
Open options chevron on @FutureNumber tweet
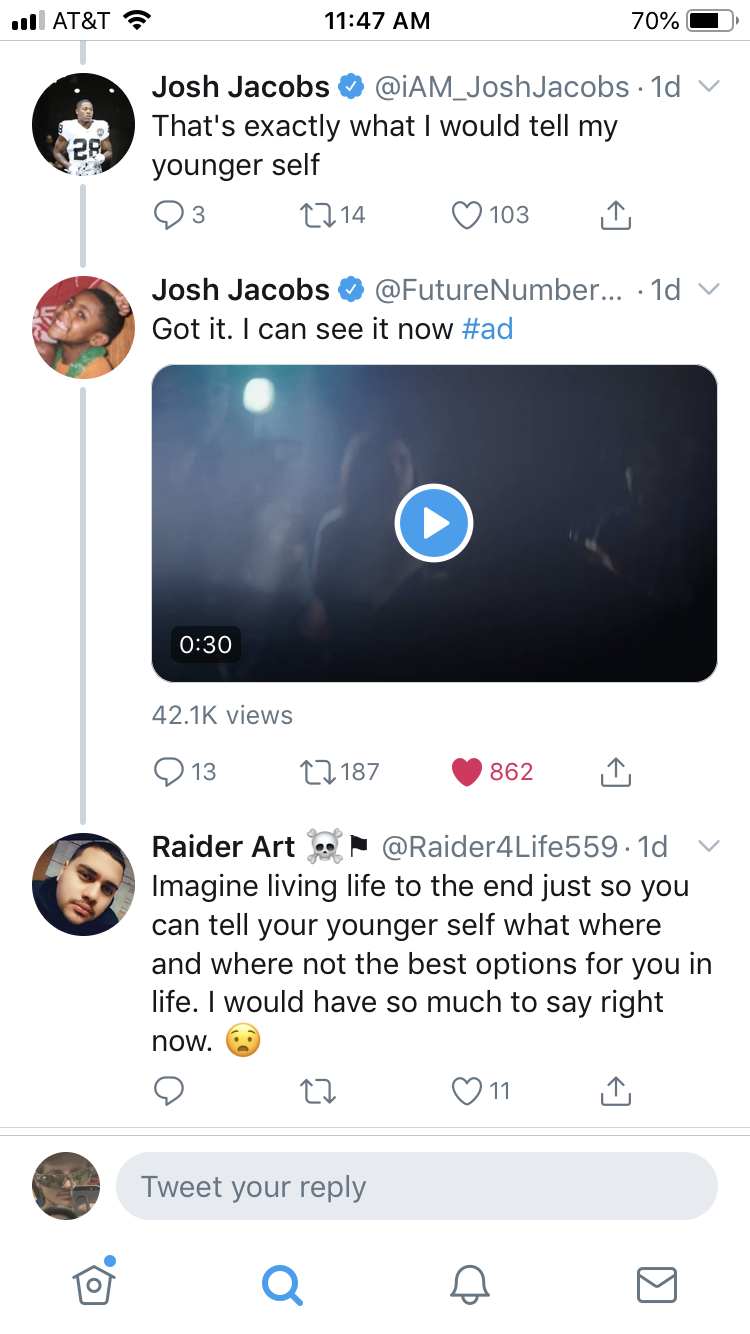708,290
